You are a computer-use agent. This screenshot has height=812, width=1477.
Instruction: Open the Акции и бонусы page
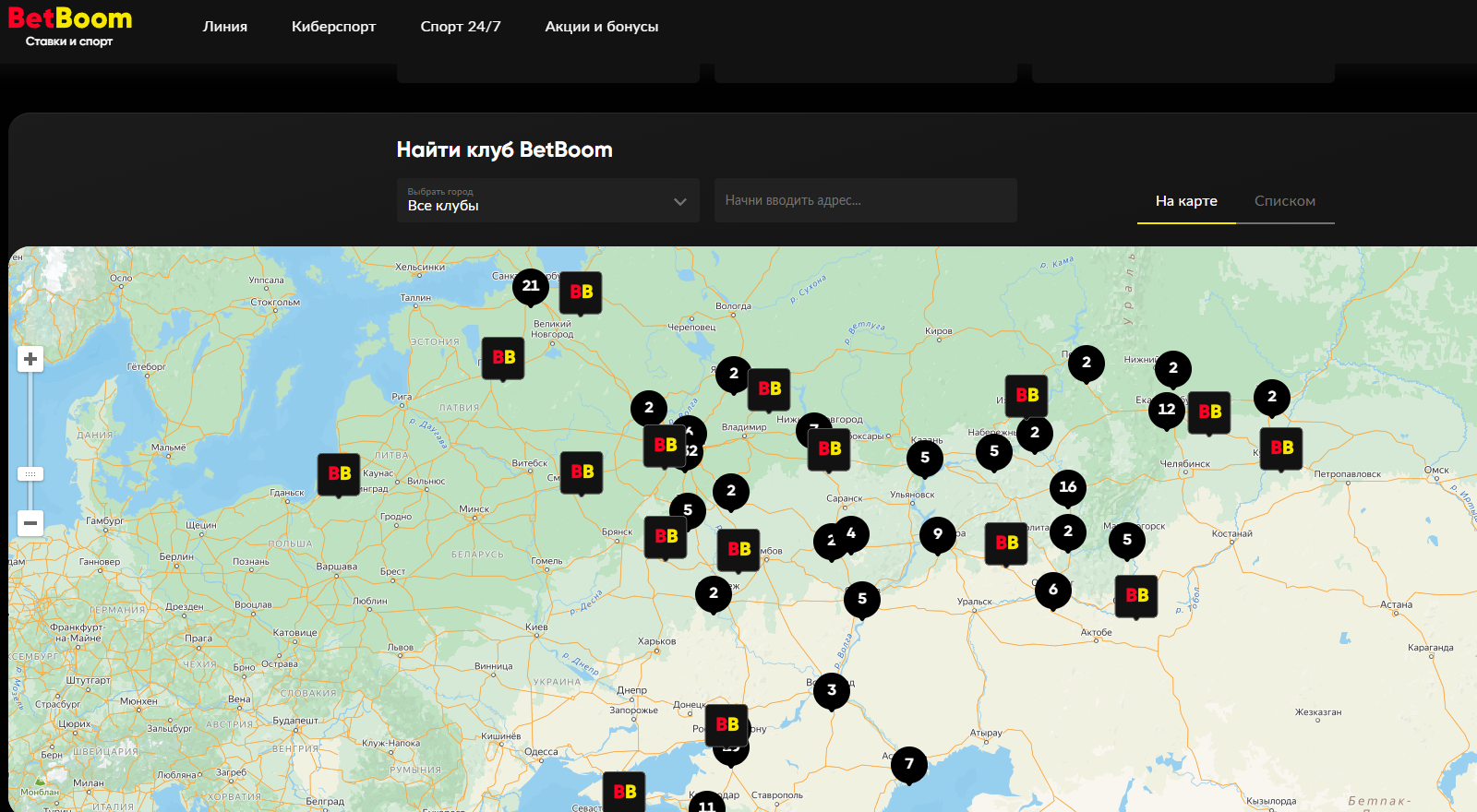click(x=602, y=27)
